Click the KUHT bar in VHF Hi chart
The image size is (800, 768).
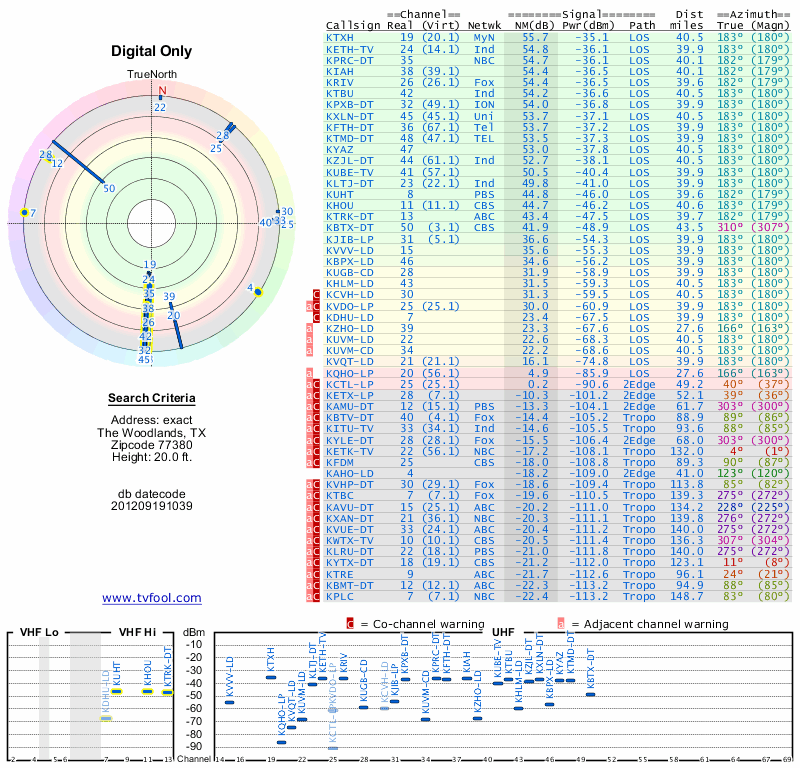116,691
